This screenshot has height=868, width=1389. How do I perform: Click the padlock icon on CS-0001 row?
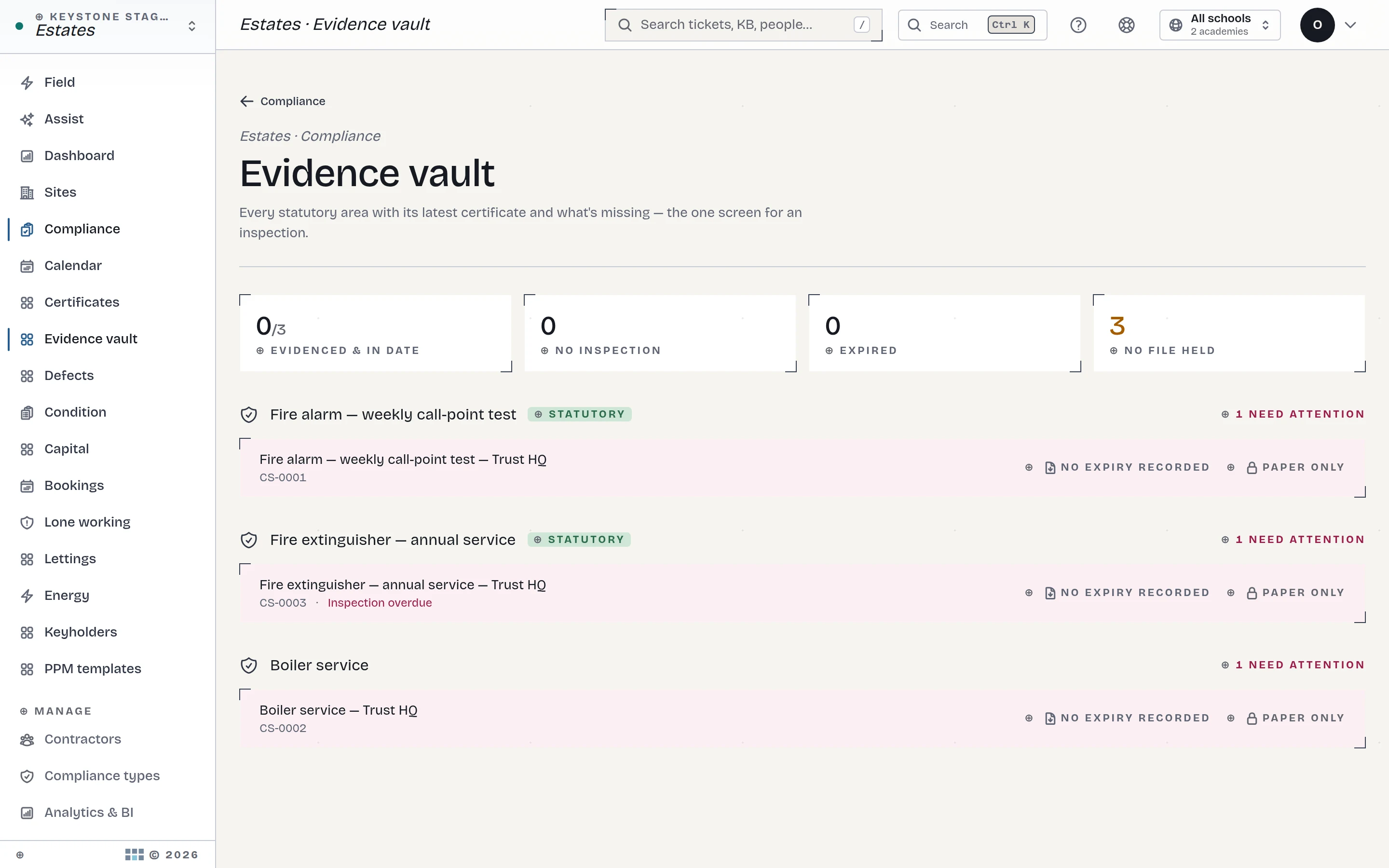1252,468
